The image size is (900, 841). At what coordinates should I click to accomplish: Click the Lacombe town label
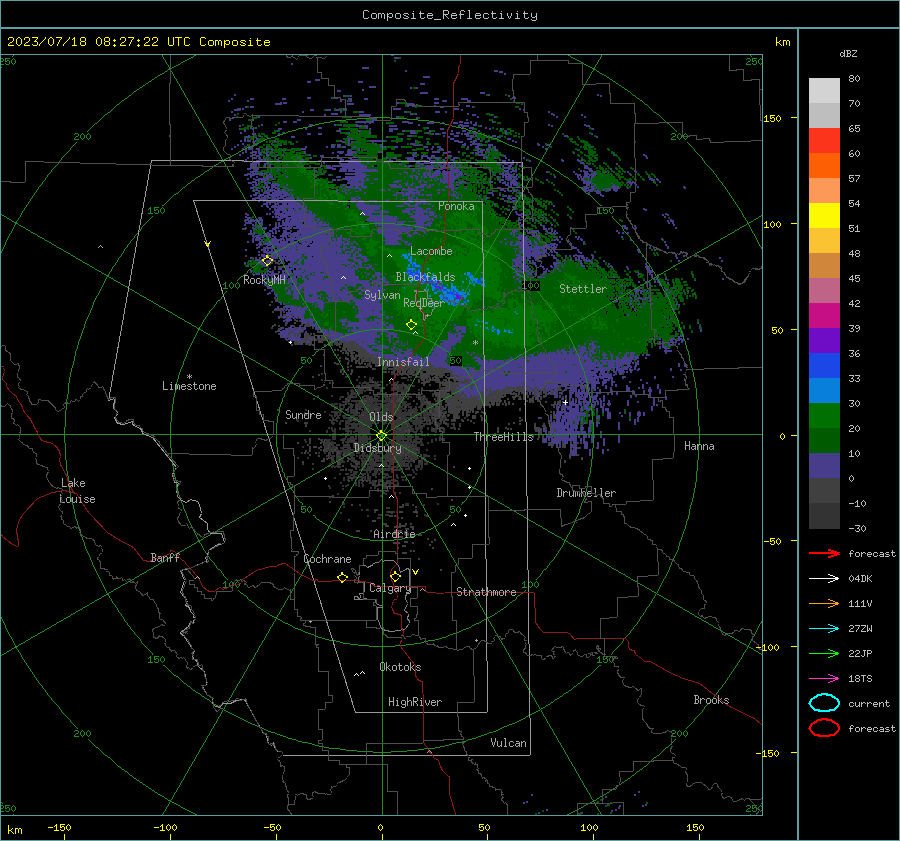click(431, 251)
